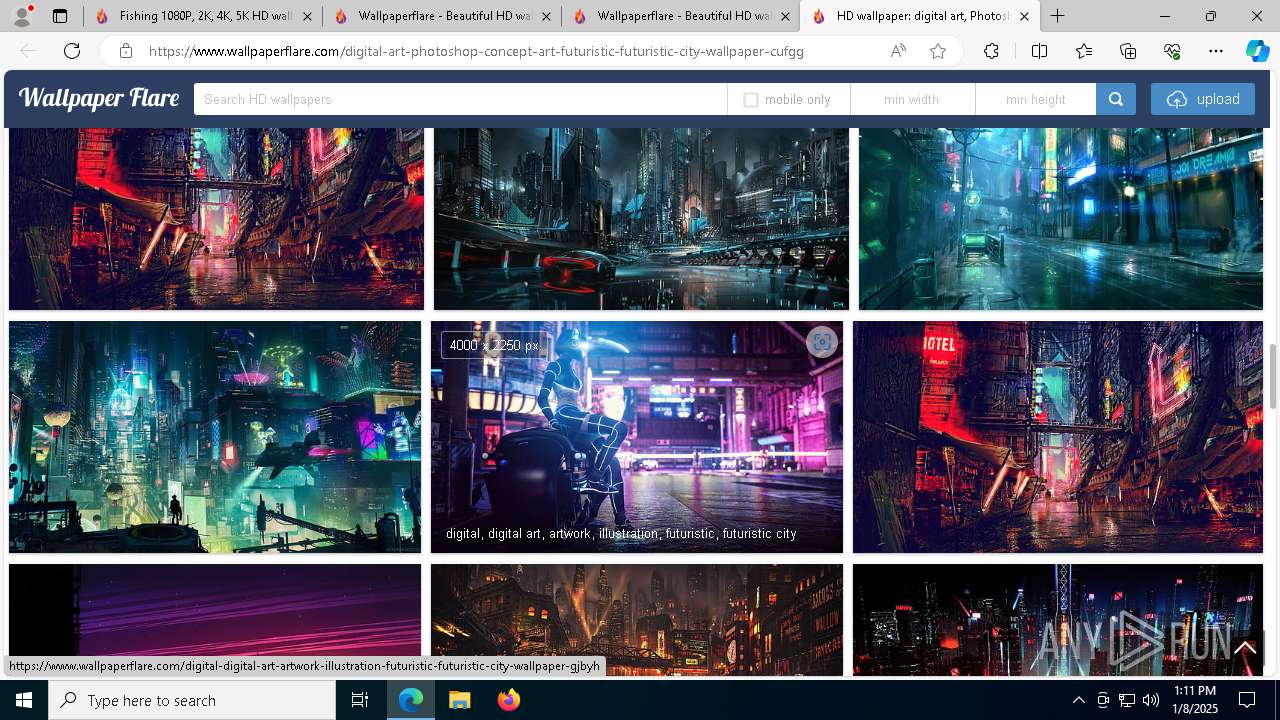
Task: Open Edge profile avatar
Action: click(21, 16)
